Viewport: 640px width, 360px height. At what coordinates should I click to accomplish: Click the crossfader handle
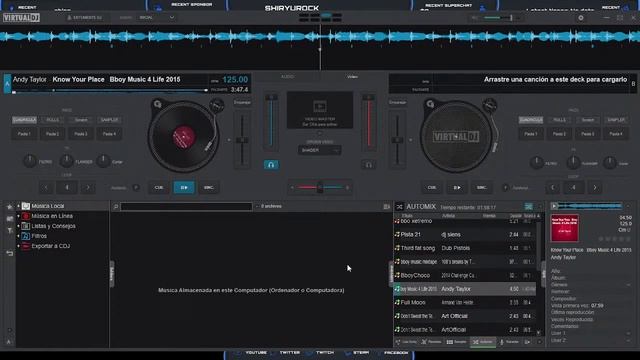click(x=320, y=187)
